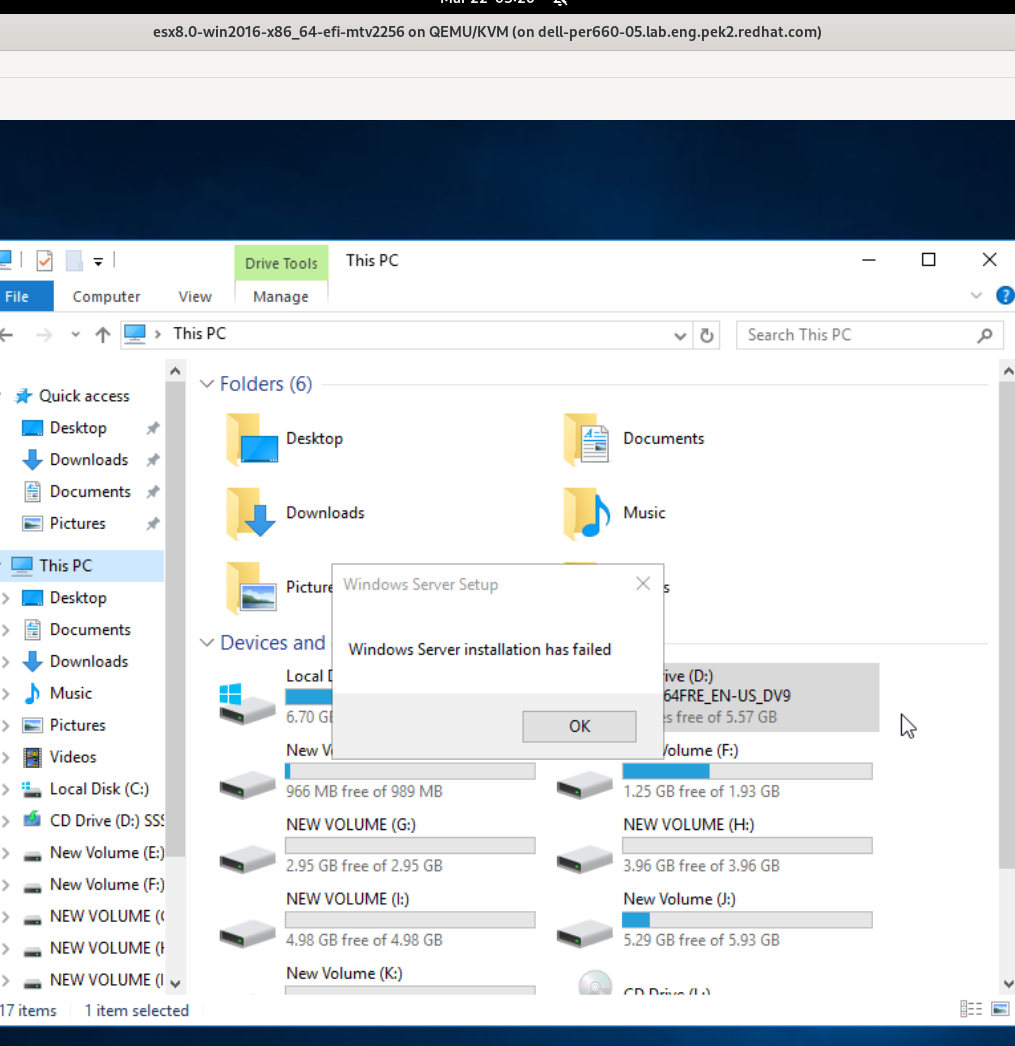This screenshot has height=1046, width=1015.
Task: Click OK in Windows Server Setup dialog
Action: coord(579,726)
